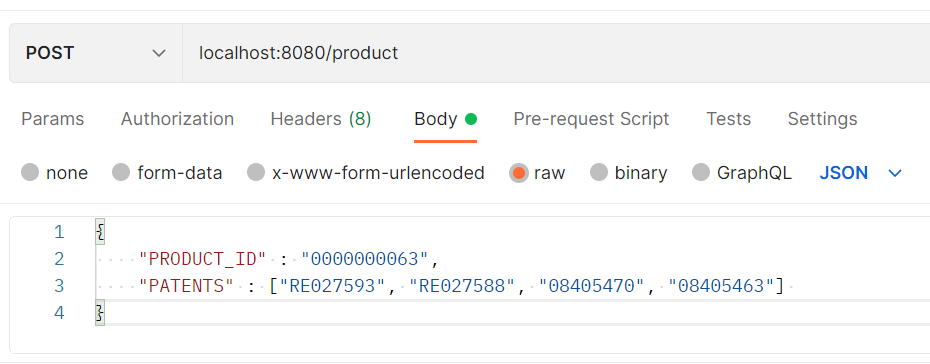Image resolution: width=930 pixels, height=364 pixels.
Task: Open the Settings tab
Action: [822, 119]
